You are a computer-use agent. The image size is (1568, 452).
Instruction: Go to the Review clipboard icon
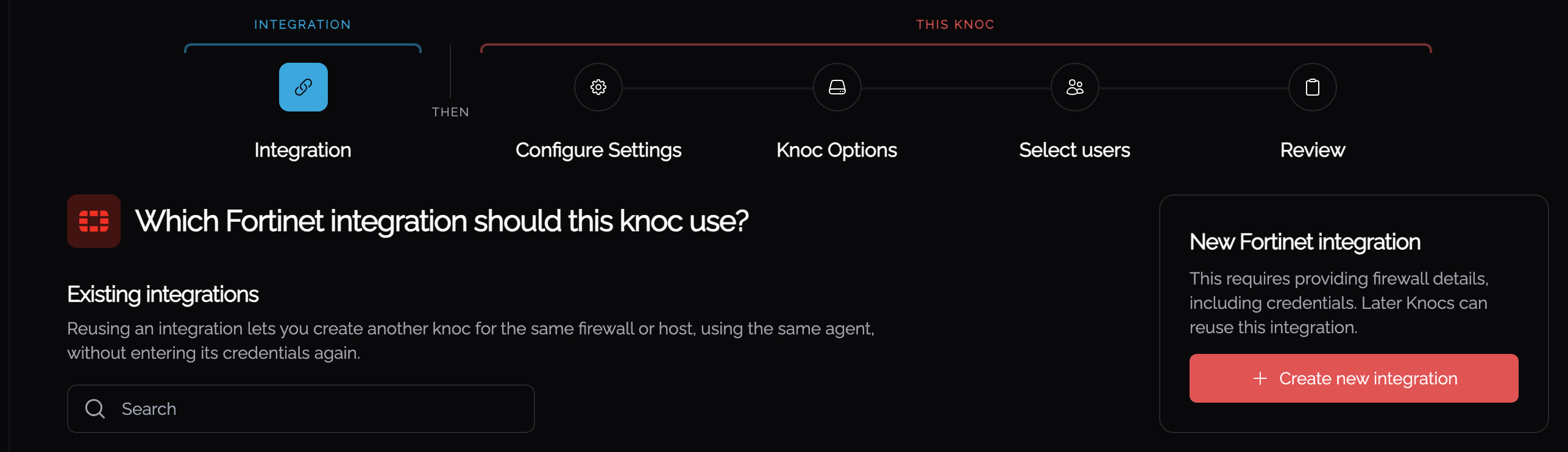click(x=1312, y=87)
